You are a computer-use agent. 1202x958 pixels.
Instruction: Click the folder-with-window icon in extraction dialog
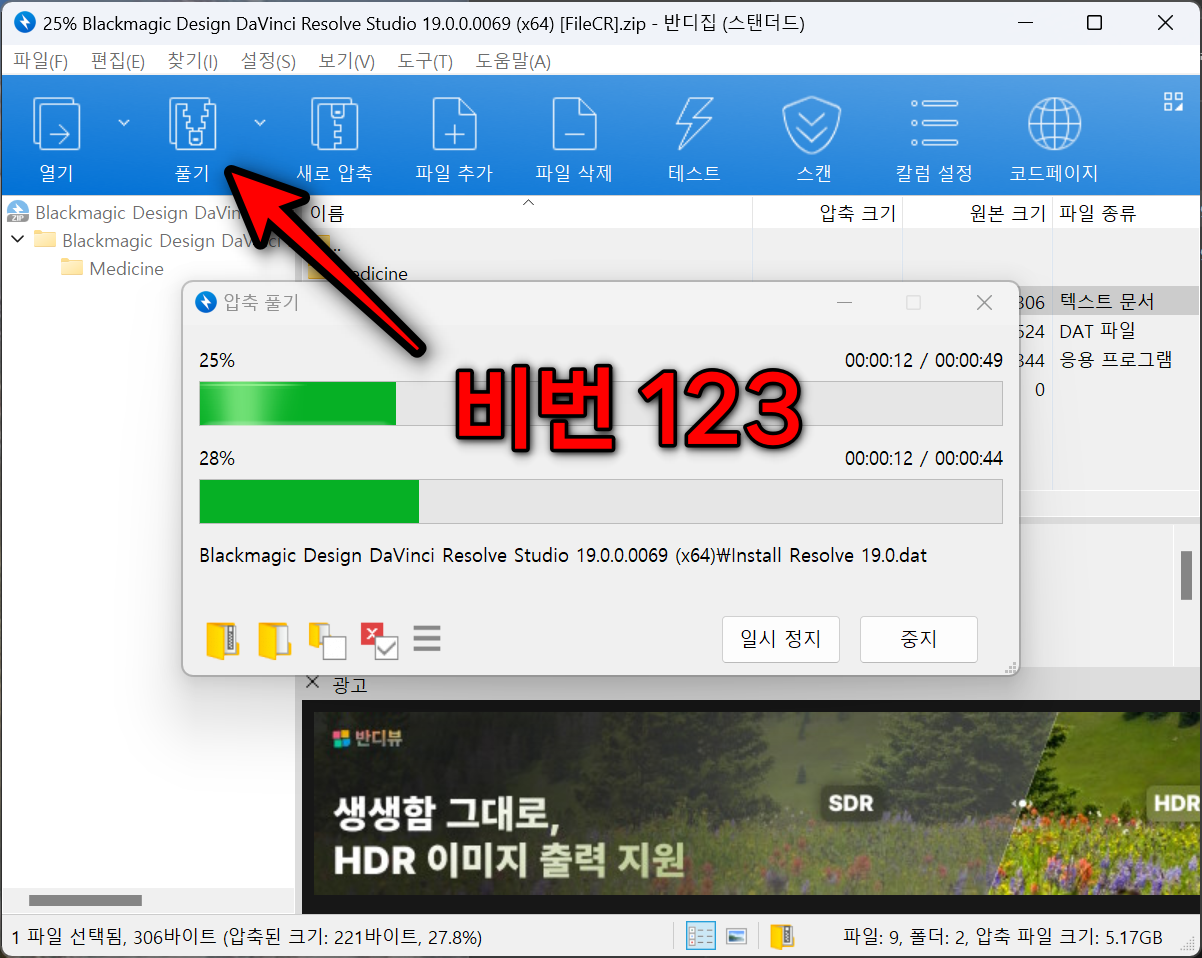[x=327, y=640]
